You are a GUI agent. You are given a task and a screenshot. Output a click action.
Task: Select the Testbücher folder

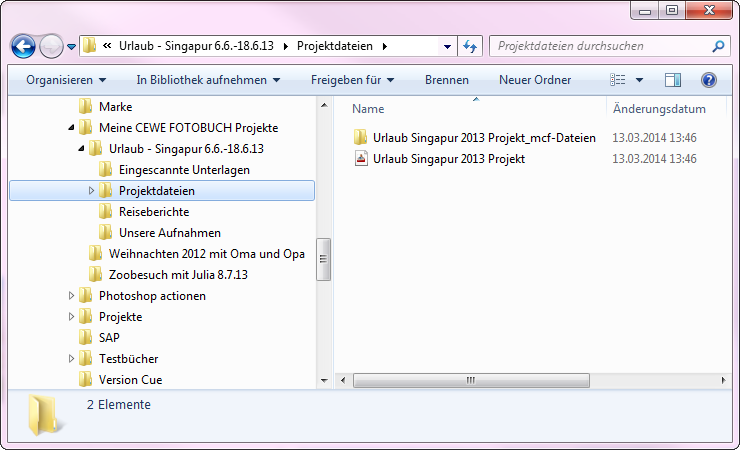tap(128, 359)
